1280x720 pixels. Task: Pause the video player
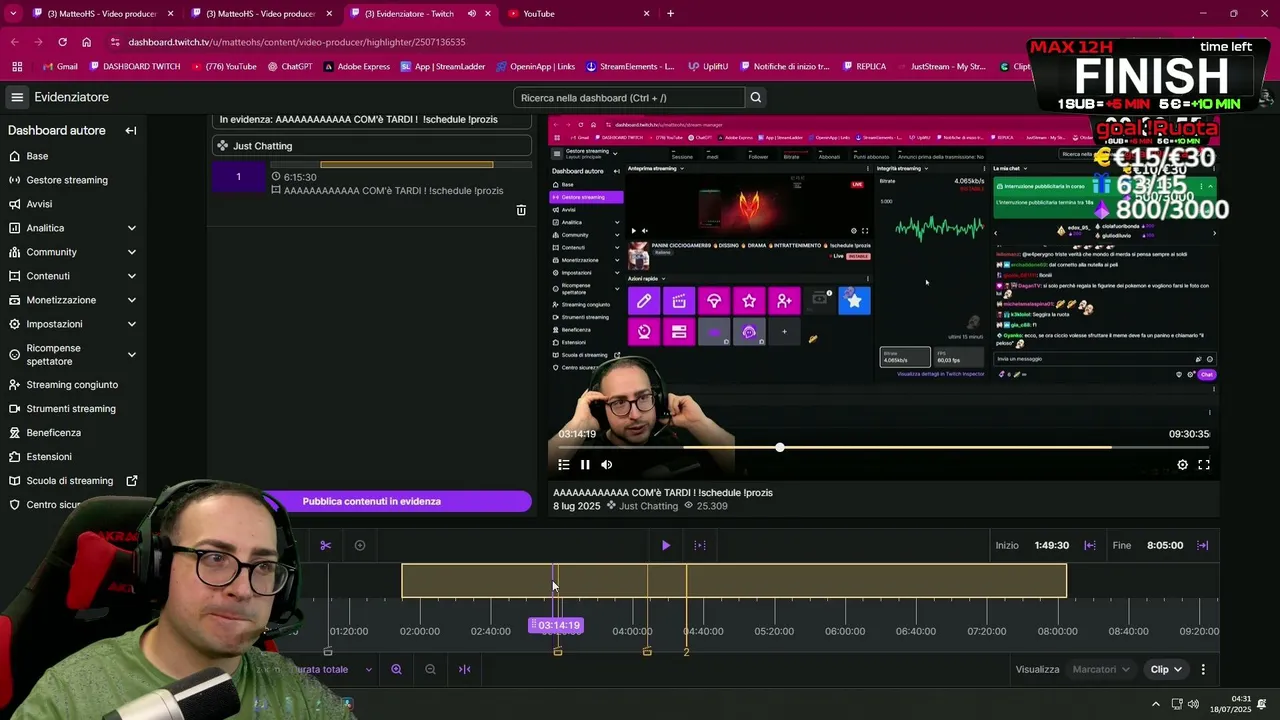click(585, 464)
